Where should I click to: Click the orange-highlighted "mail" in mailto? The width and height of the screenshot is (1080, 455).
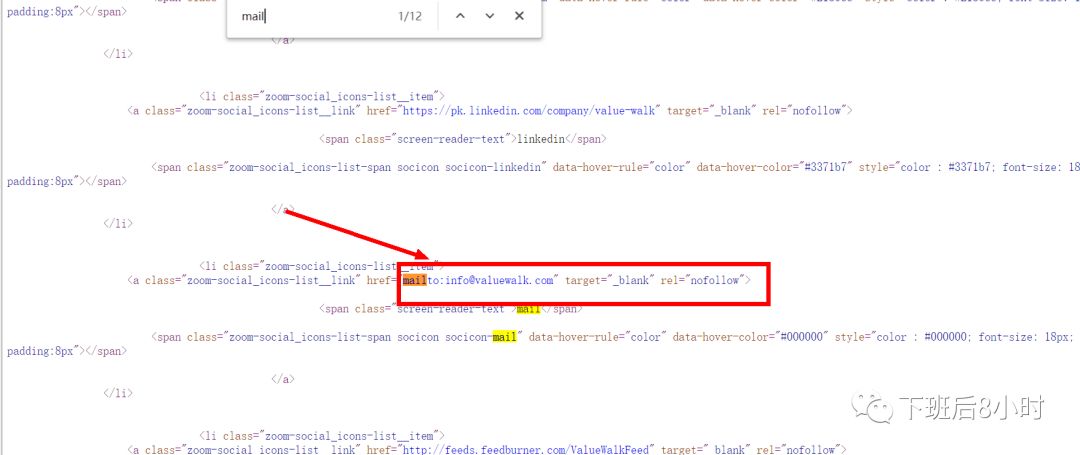415,280
